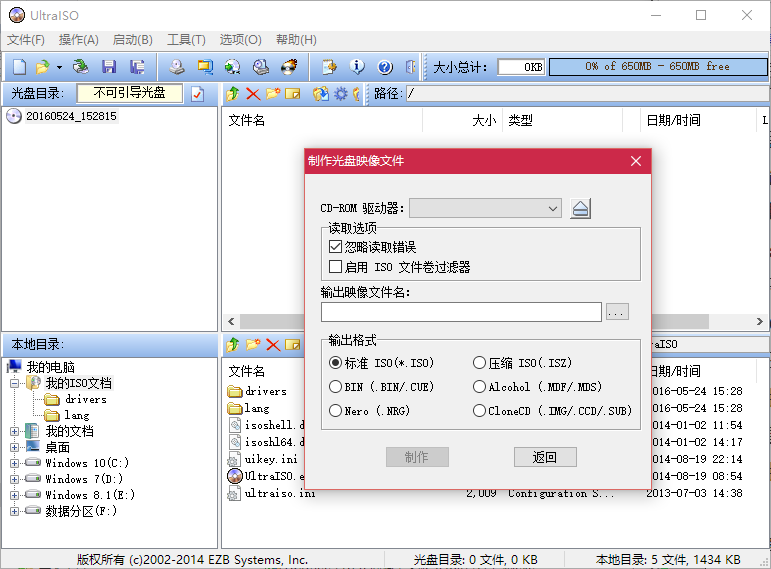The height and width of the screenshot is (569, 771).
Task: Open the 帮助(H) menu
Action: (296, 40)
